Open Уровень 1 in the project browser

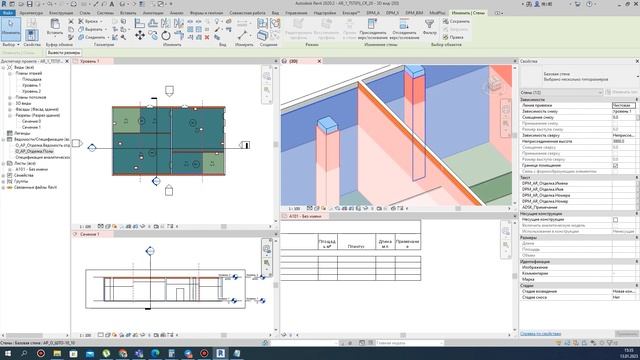tap(31, 85)
